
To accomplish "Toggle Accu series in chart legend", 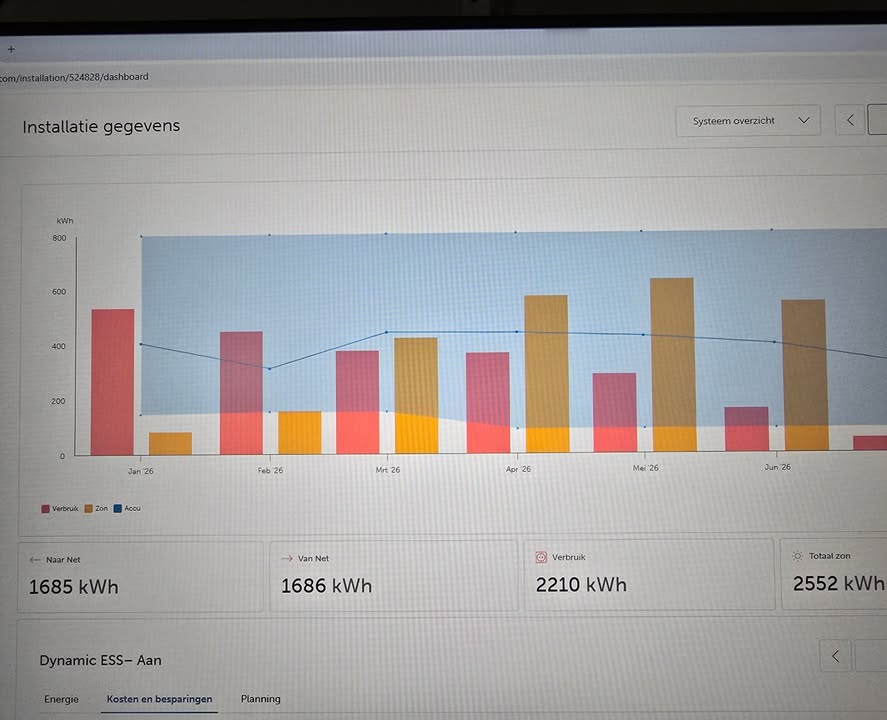I will click(x=127, y=508).
